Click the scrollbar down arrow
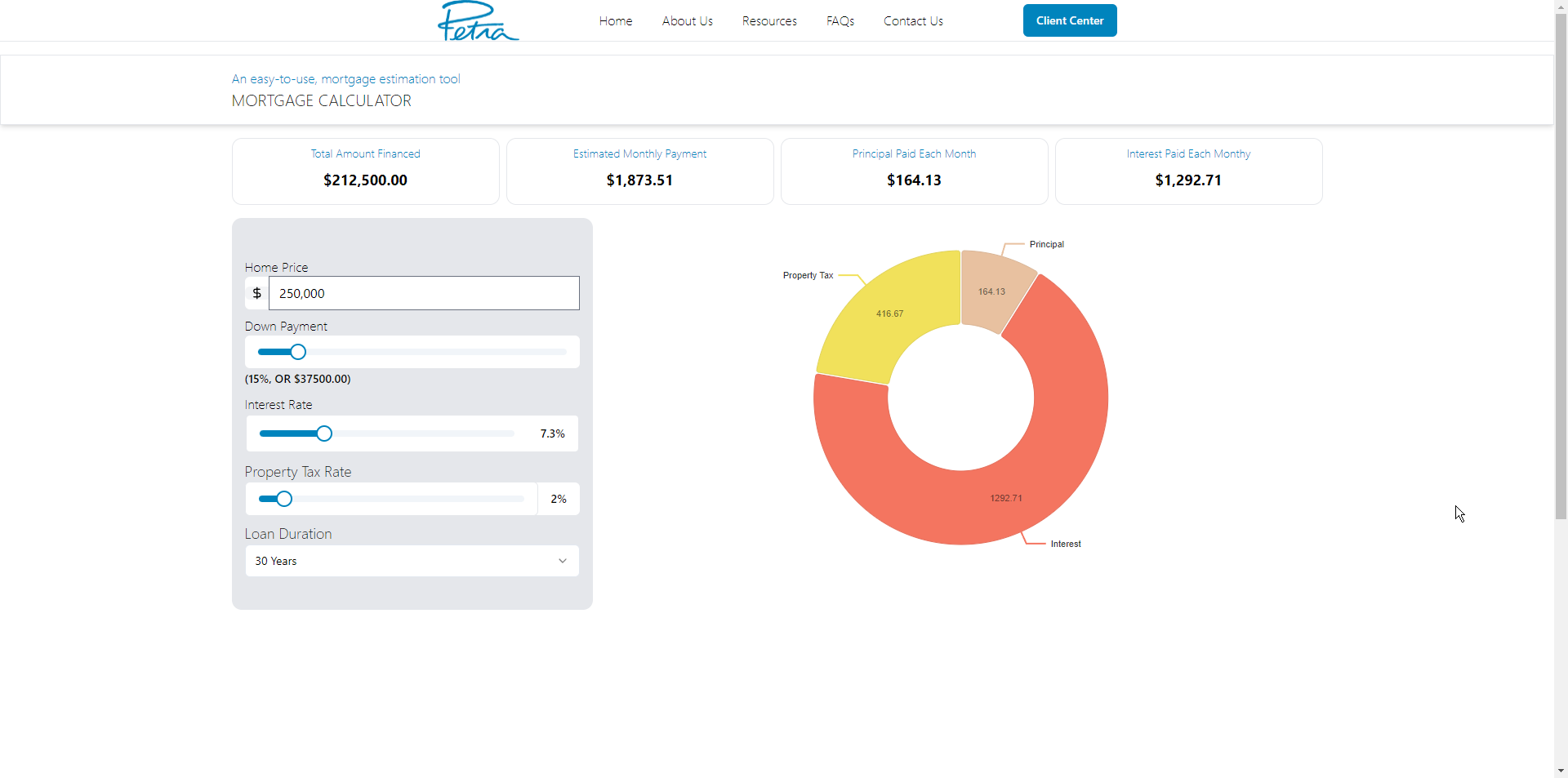This screenshot has width=1568, height=778. pos(1561,771)
